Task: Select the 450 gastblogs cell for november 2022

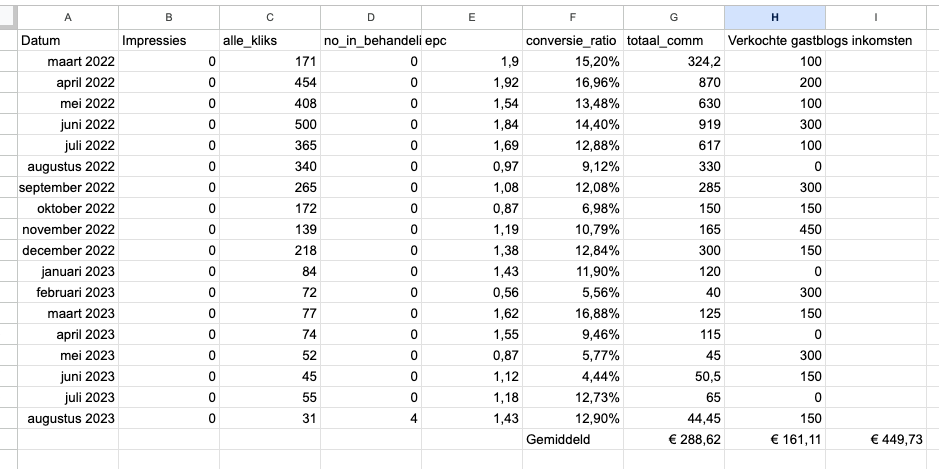Action: 775,229
